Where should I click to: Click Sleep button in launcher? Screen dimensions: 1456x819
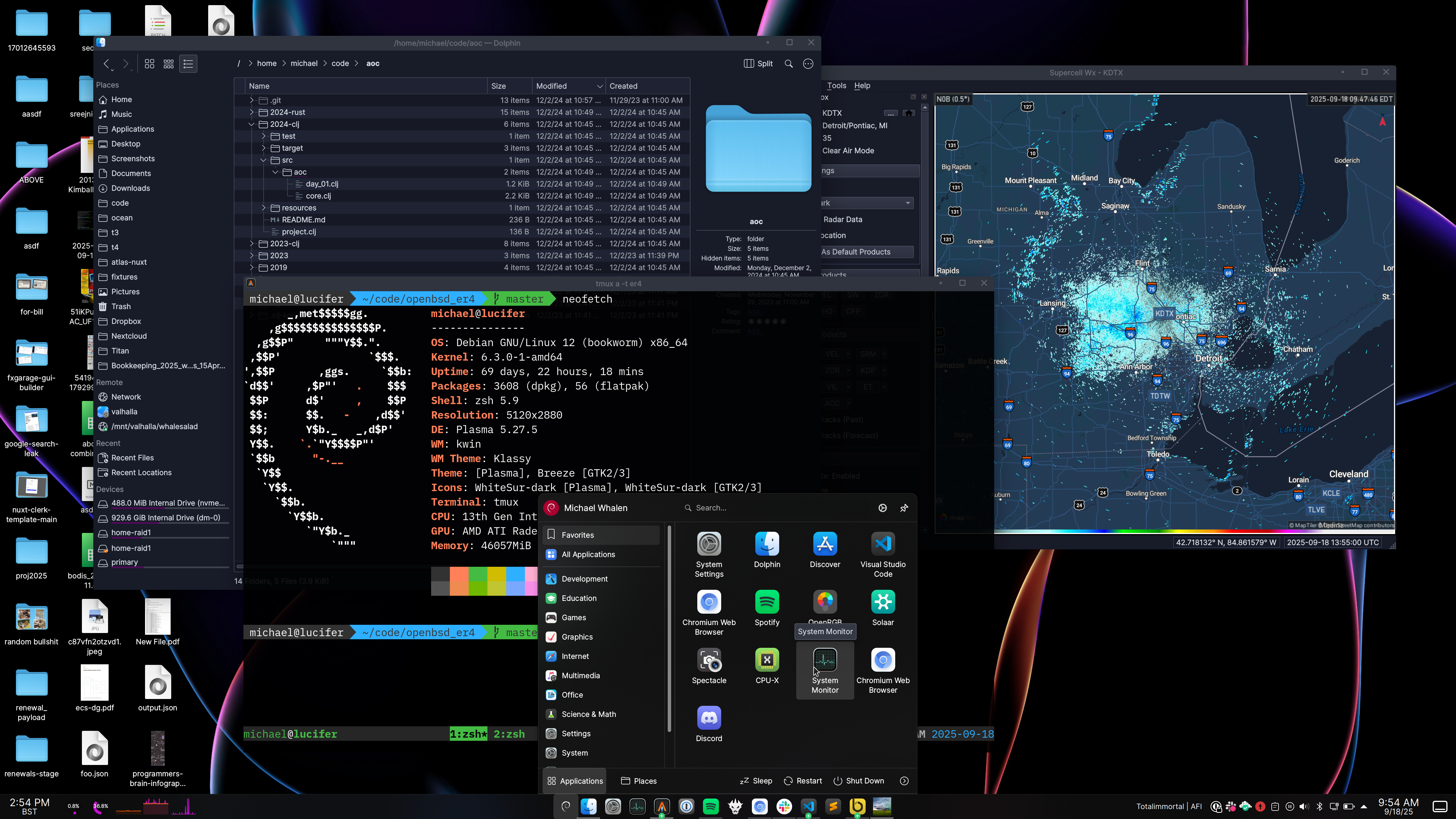pos(756,781)
